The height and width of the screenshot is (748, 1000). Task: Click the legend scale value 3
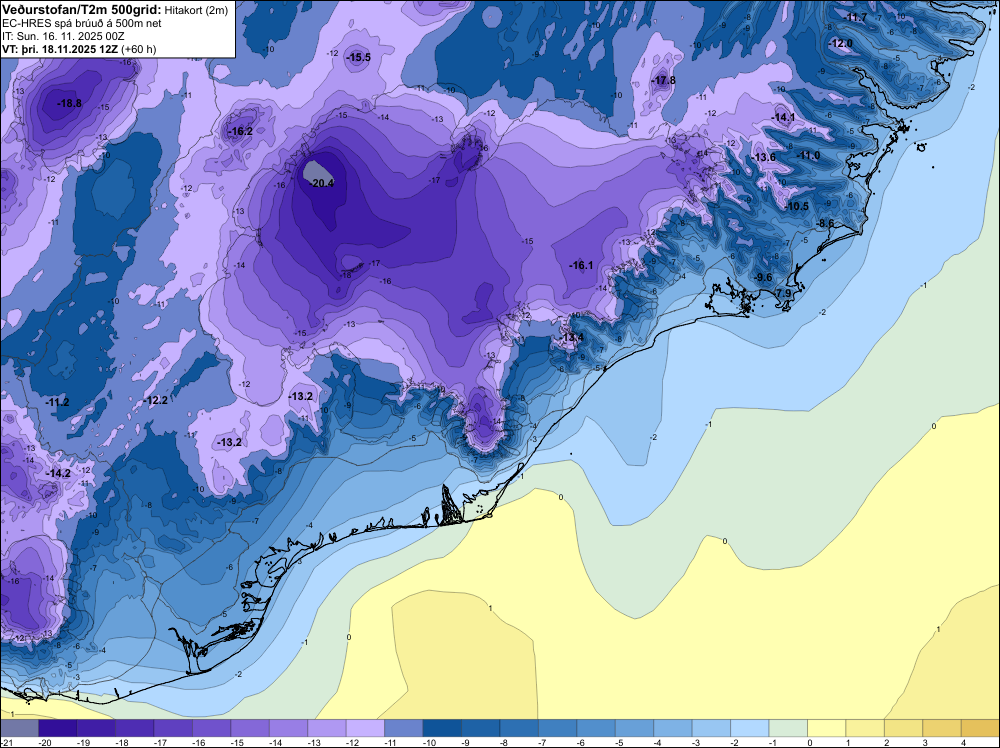[925, 742]
